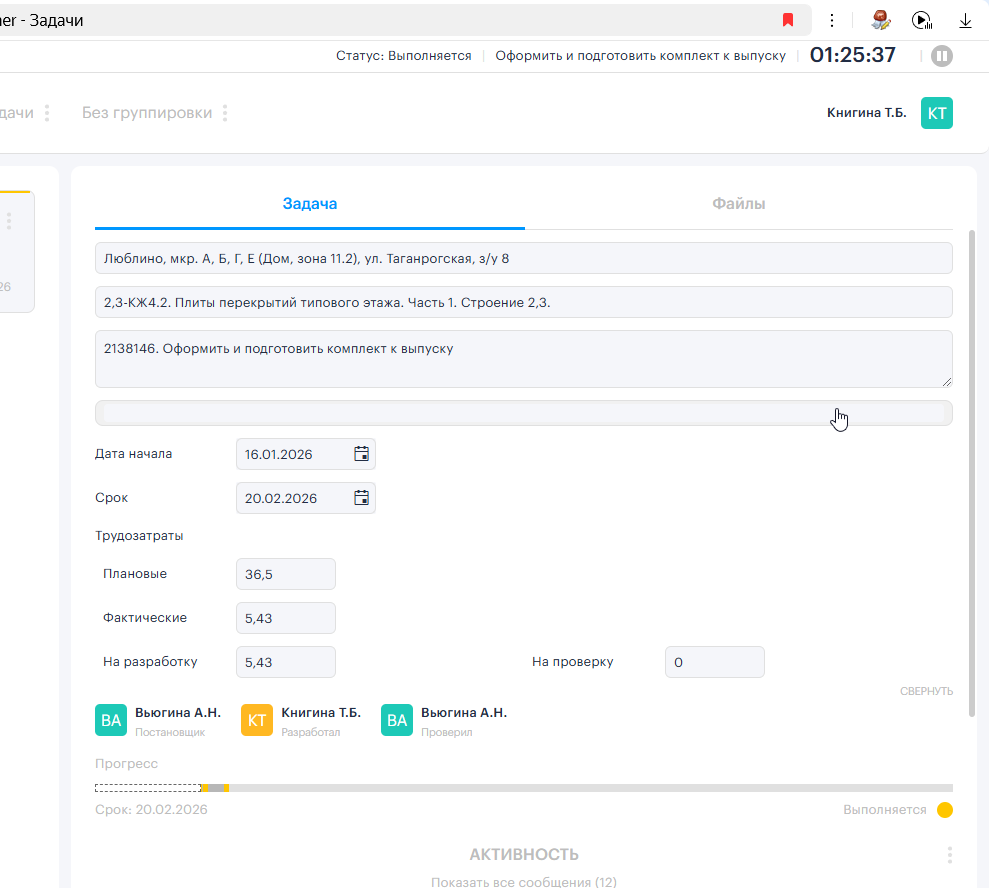Click the Прогресс label

126,763
